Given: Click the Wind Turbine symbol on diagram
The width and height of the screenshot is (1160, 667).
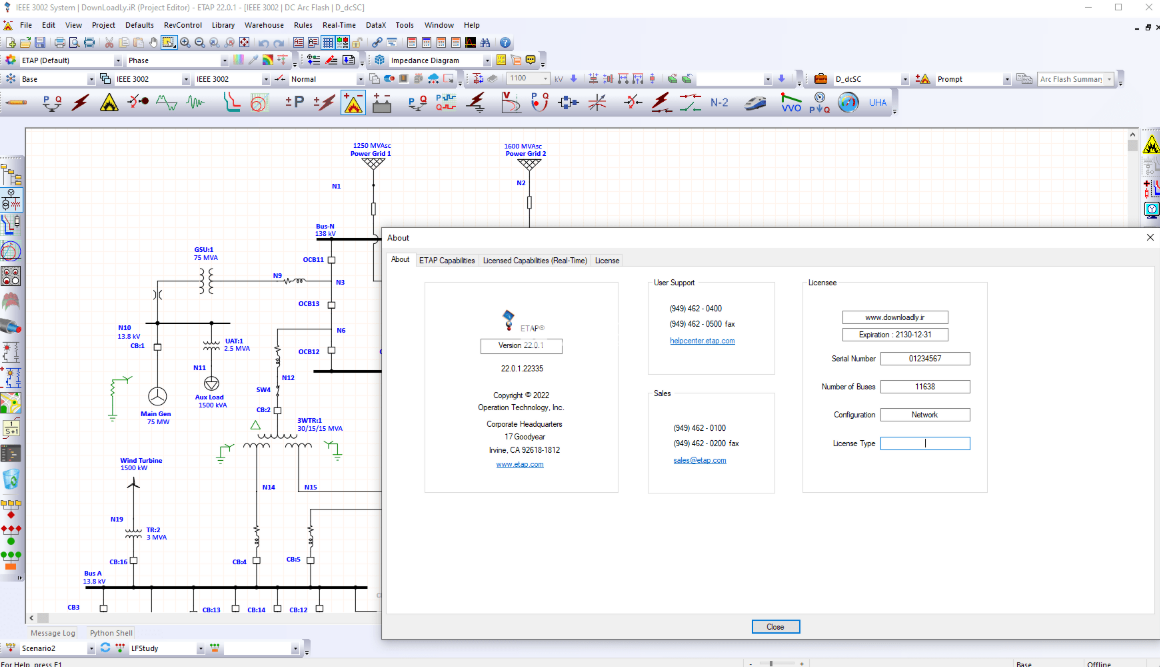Looking at the screenshot, I should pos(133,484).
